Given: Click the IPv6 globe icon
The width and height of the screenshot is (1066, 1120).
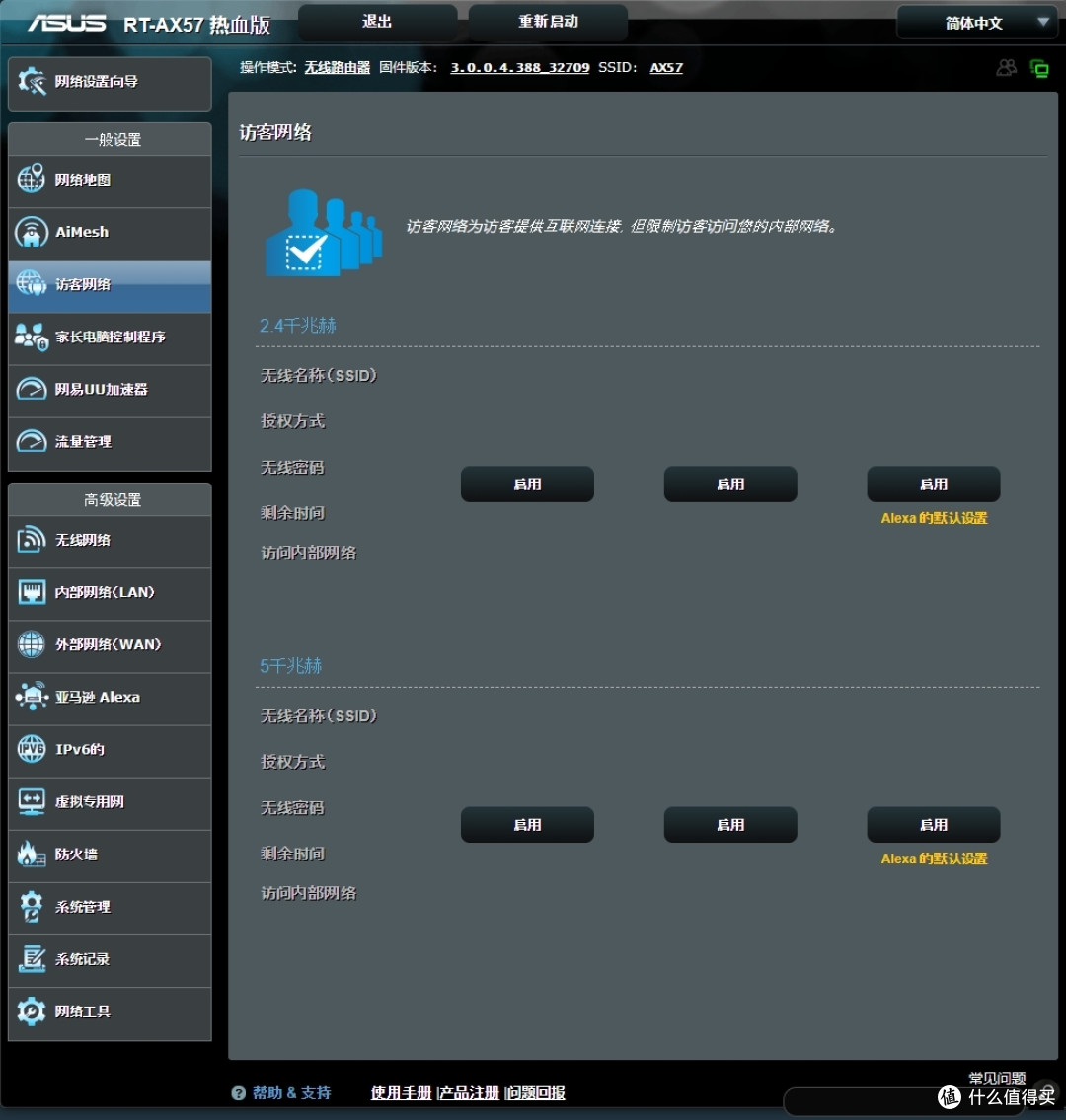Looking at the screenshot, I should 32,749.
